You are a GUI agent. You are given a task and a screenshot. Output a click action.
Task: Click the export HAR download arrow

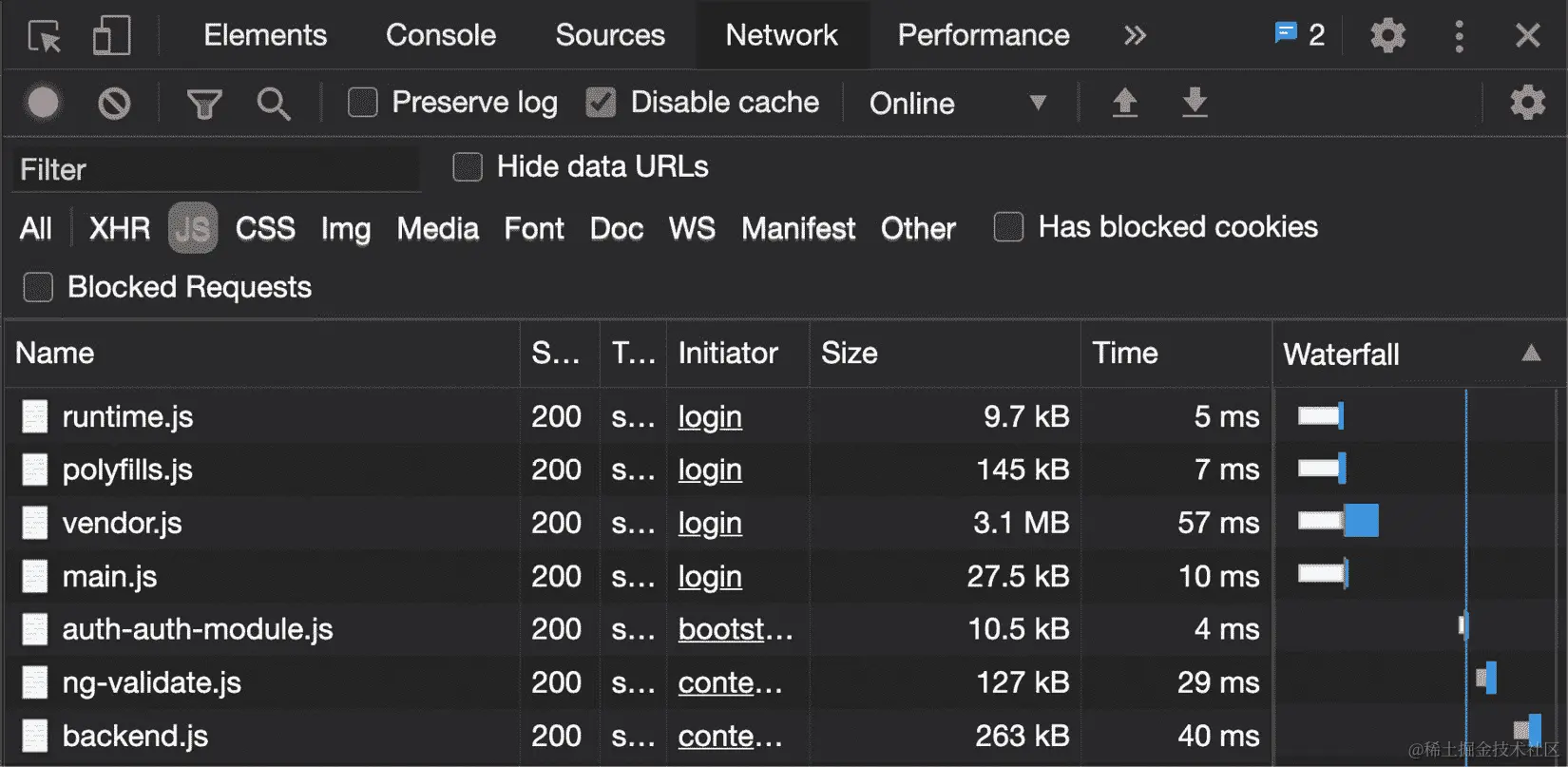1195,102
